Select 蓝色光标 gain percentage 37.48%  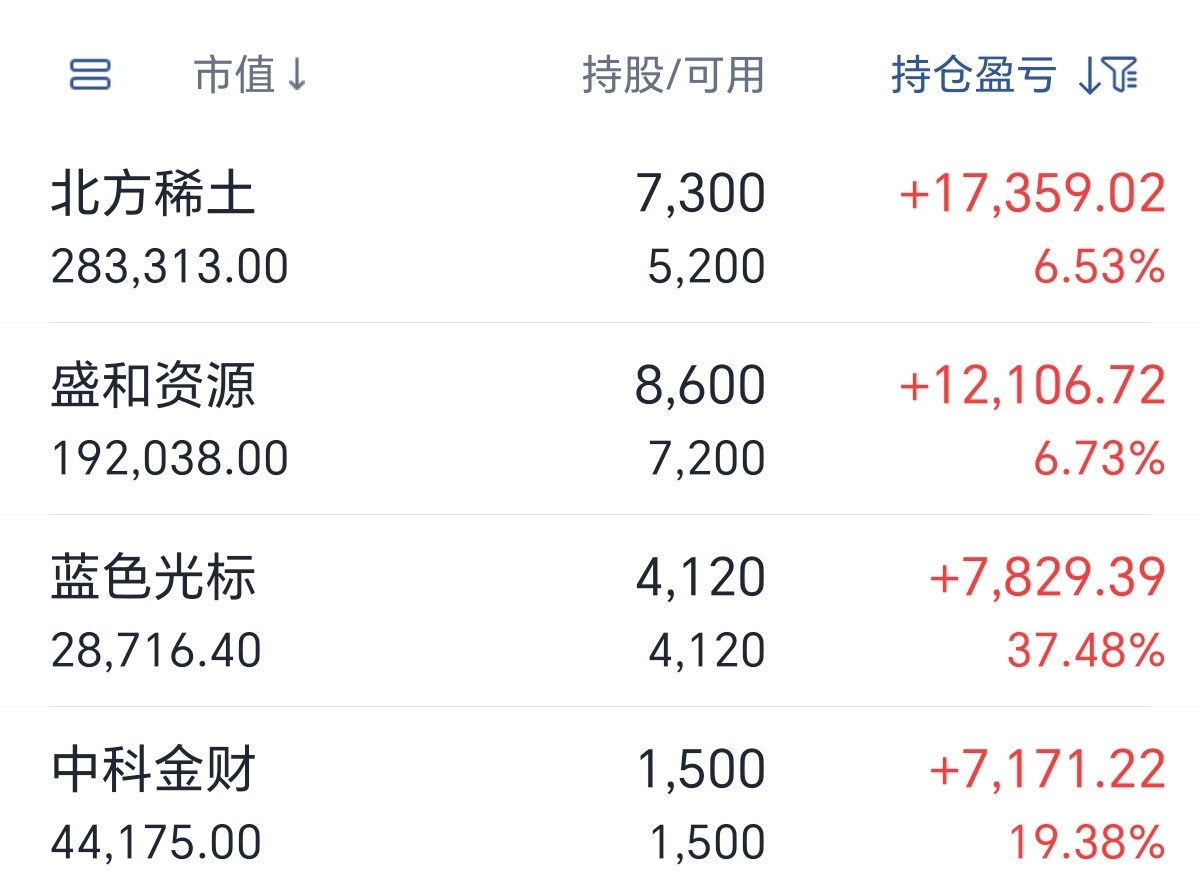tap(1086, 651)
